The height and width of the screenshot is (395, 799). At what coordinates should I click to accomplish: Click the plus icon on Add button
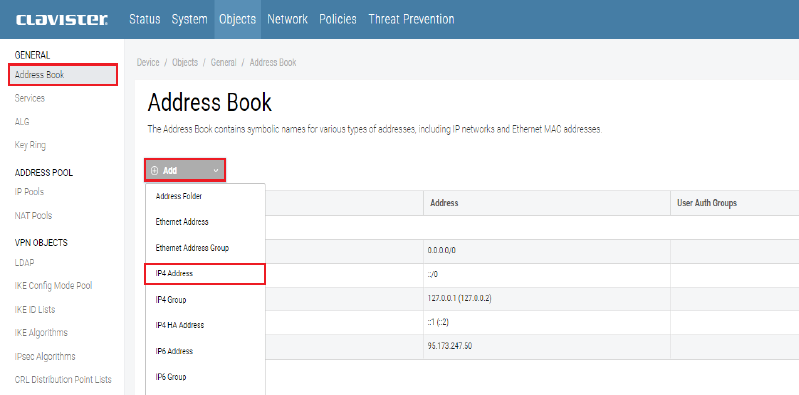point(155,171)
